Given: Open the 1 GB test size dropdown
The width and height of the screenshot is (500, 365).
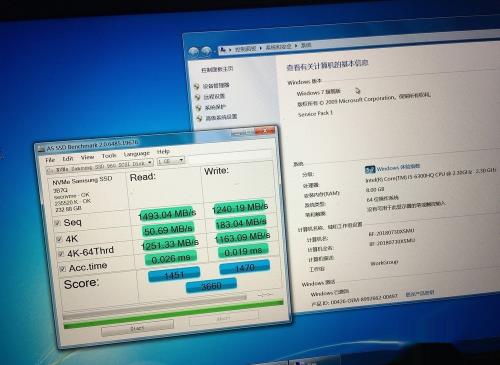Looking at the screenshot, I should pos(170,161).
